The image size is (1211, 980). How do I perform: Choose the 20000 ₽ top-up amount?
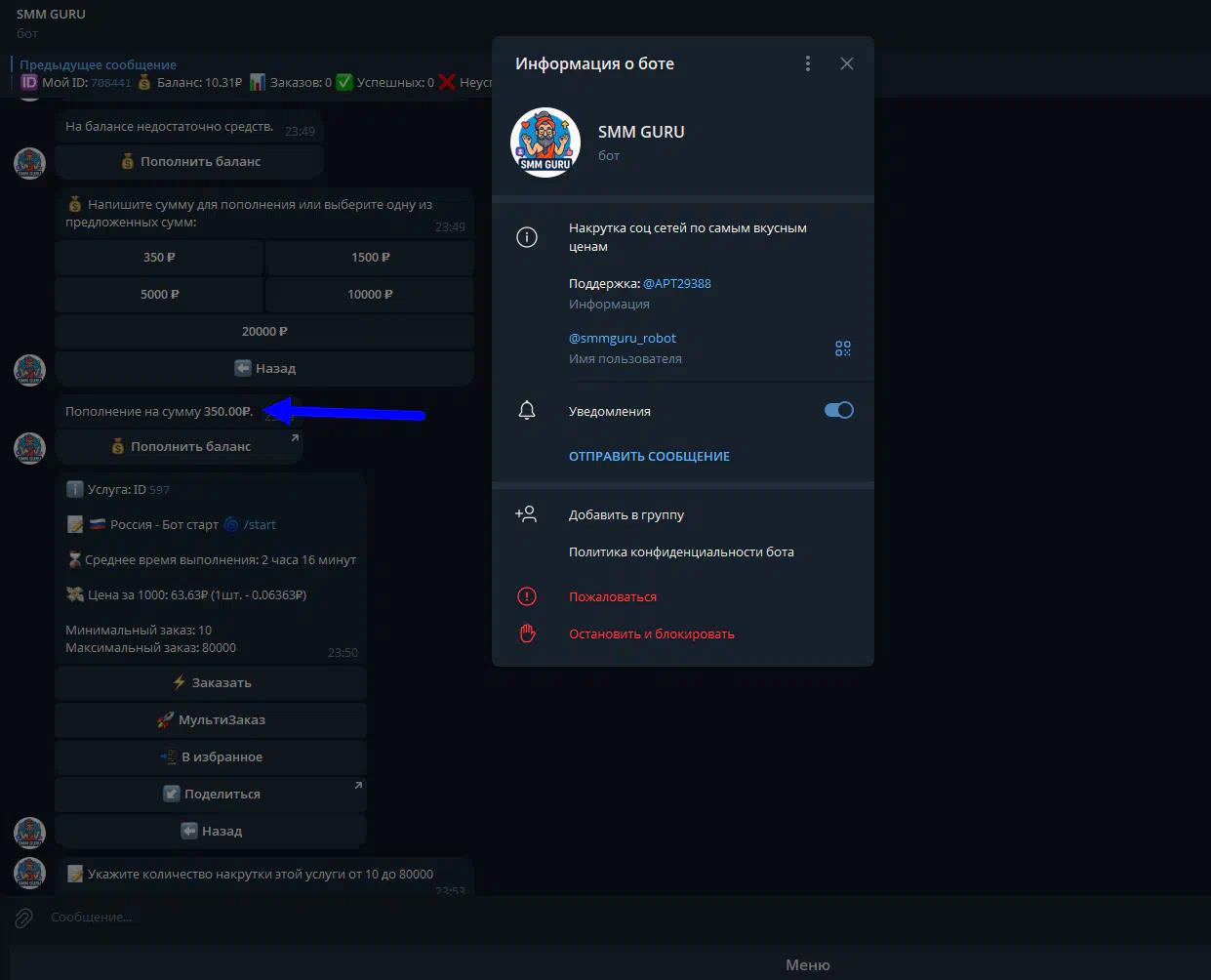(x=264, y=332)
